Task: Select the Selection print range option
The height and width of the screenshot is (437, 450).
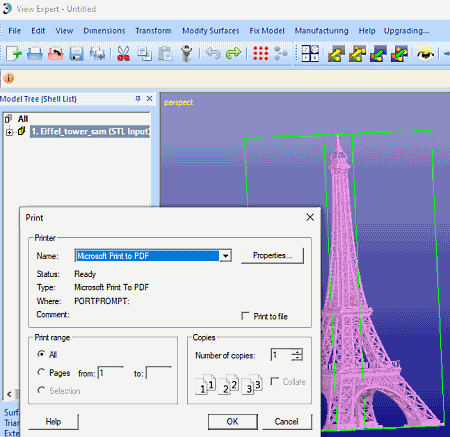Action: (x=41, y=390)
